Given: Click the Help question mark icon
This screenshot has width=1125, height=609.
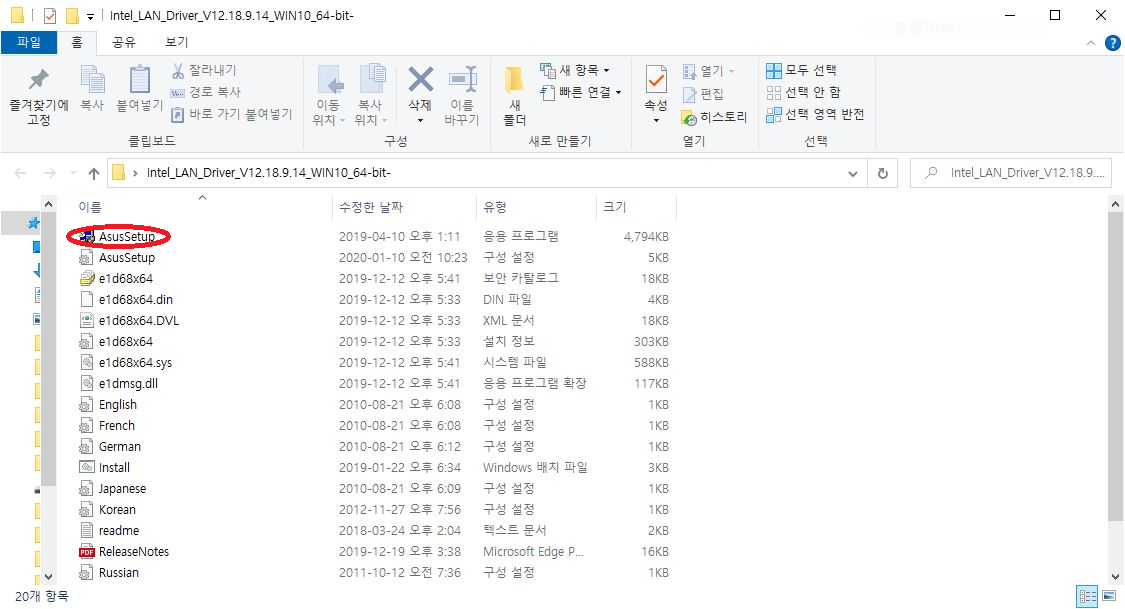Looking at the screenshot, I should [x=1112, y=43].
